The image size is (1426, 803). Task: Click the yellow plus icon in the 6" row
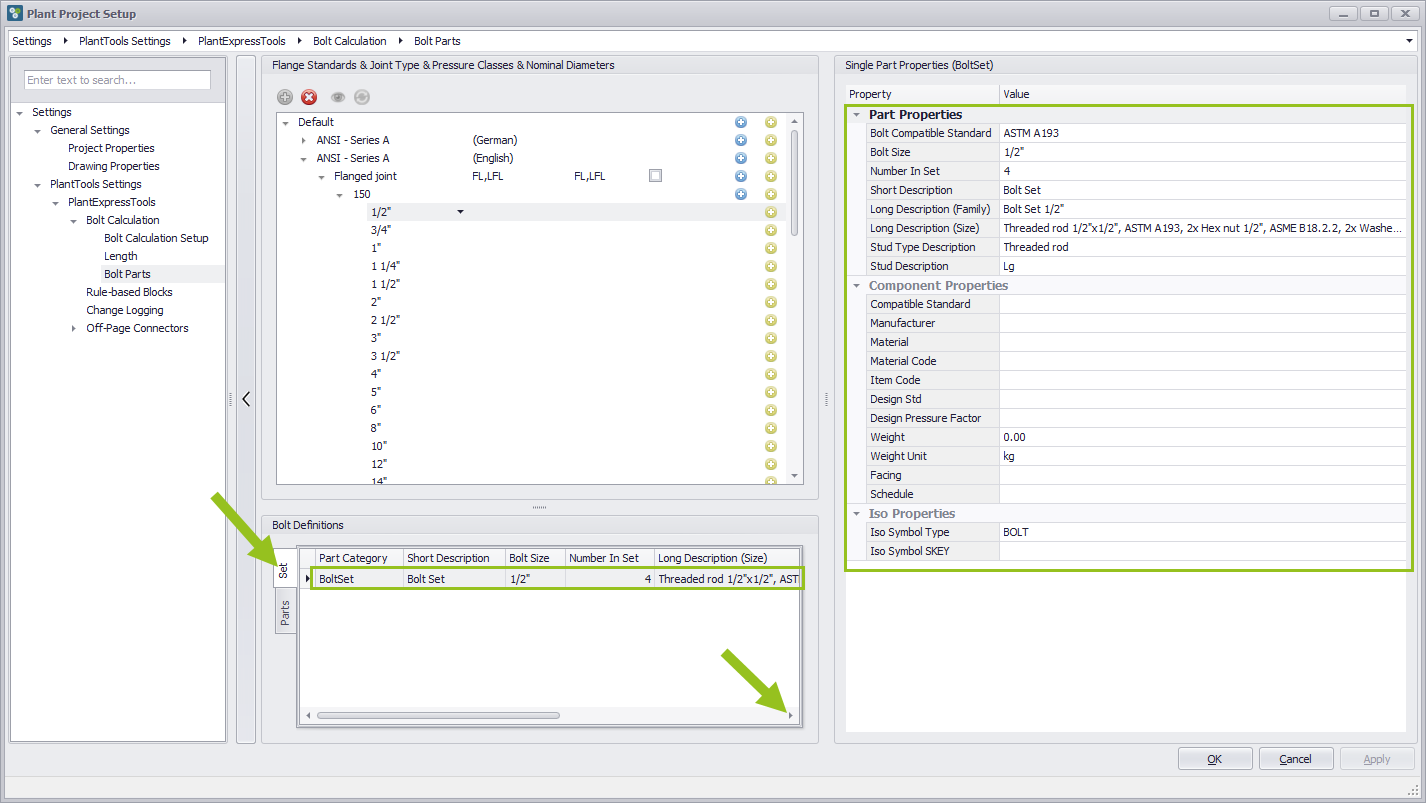coord(771,410)
